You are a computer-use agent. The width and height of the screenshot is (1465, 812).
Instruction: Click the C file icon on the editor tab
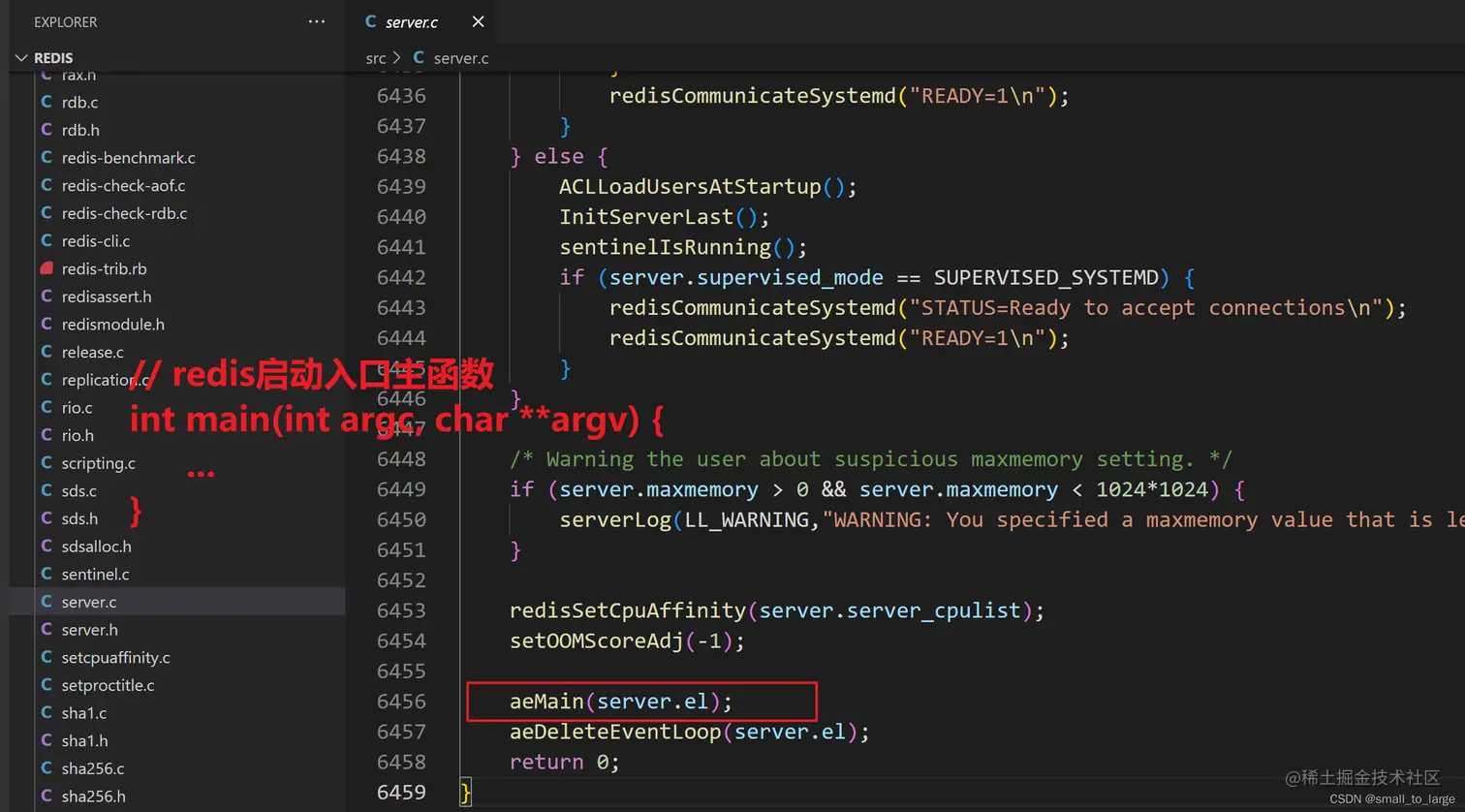370,20
